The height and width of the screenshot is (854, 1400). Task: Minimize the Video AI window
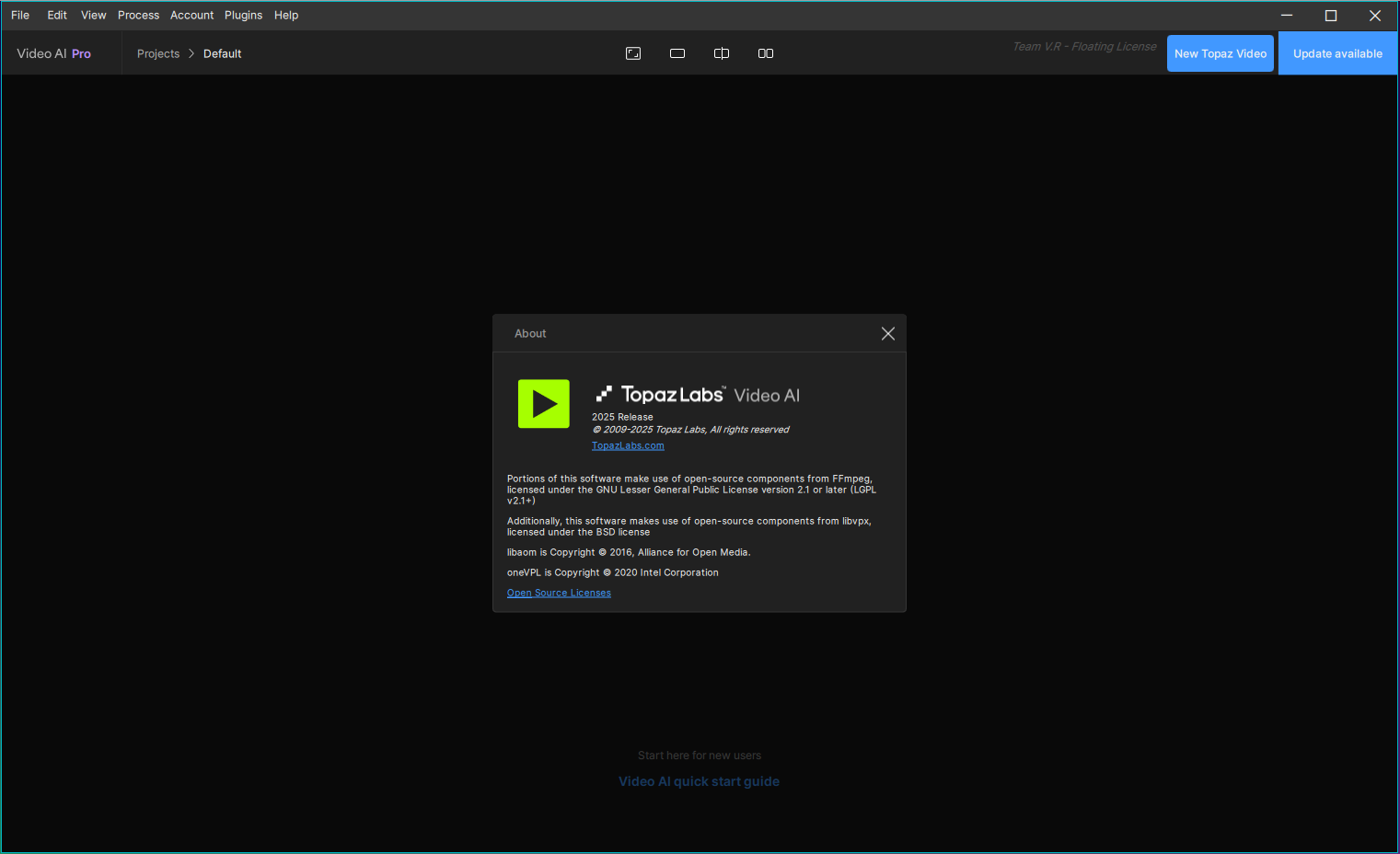pos(1287,16)
